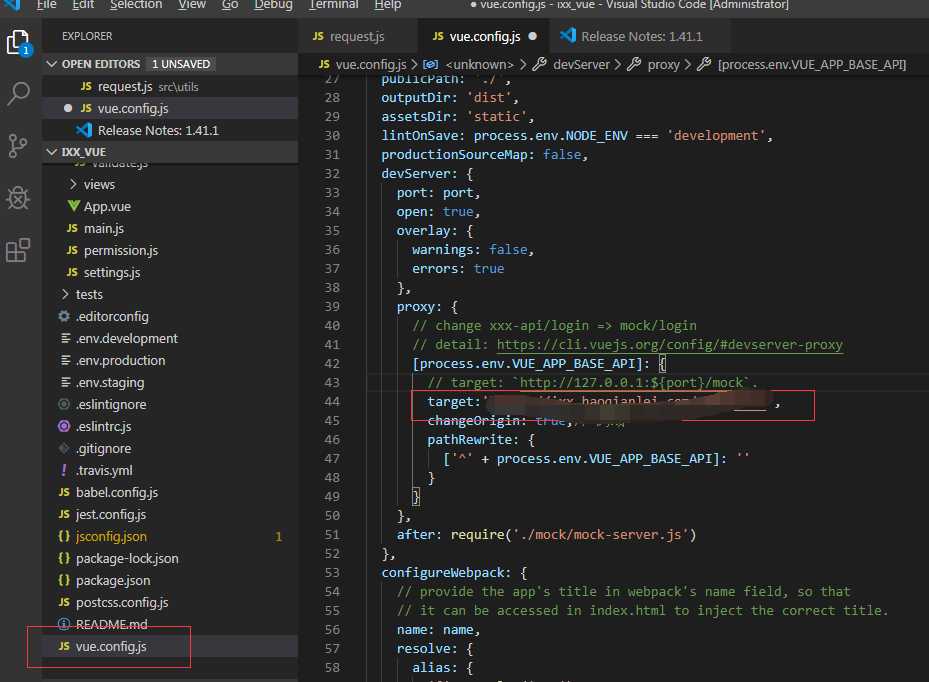Open the Selection menu

click(136, 5)
